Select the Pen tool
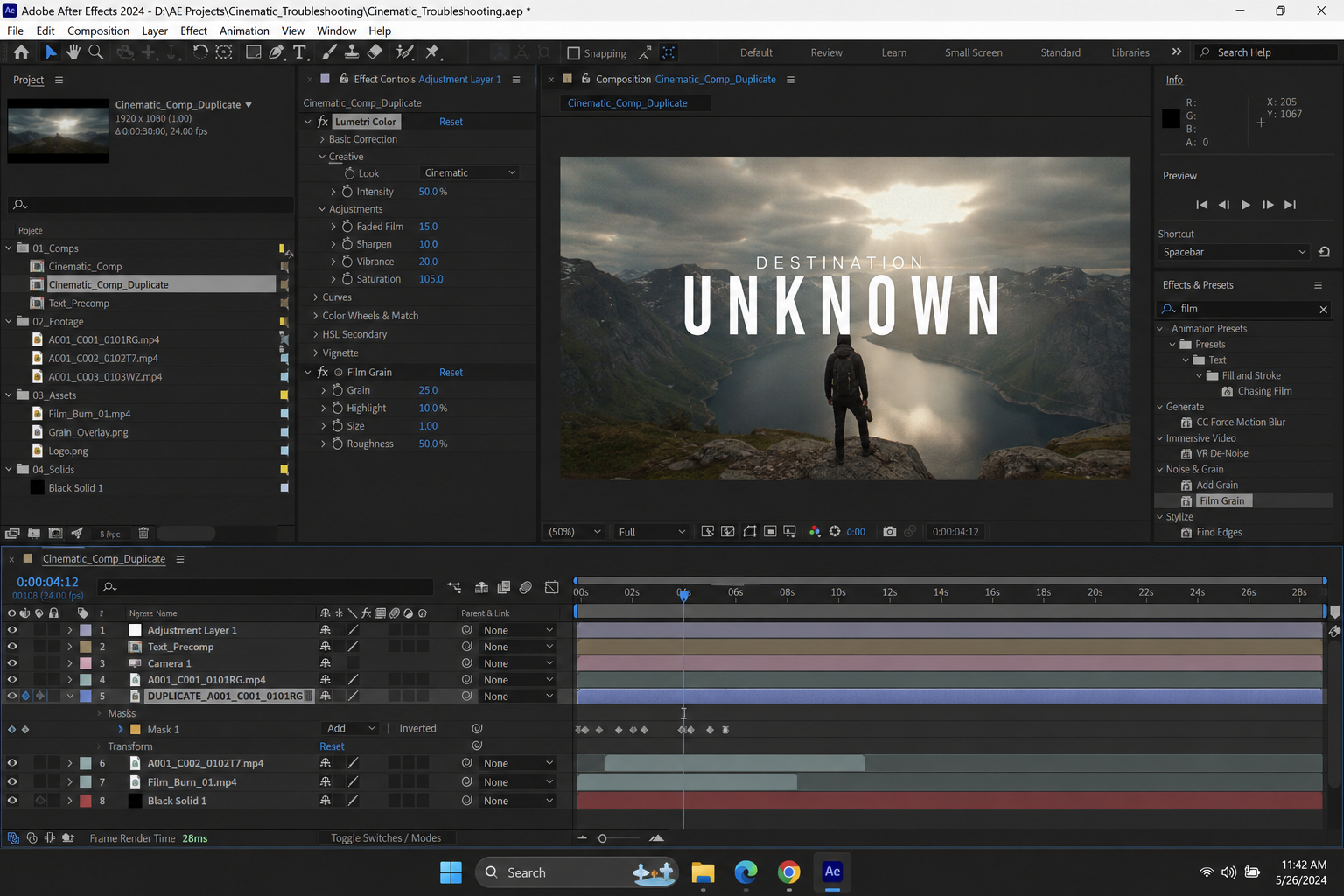This screenshot has width=1344, height=896. (276, 52)
